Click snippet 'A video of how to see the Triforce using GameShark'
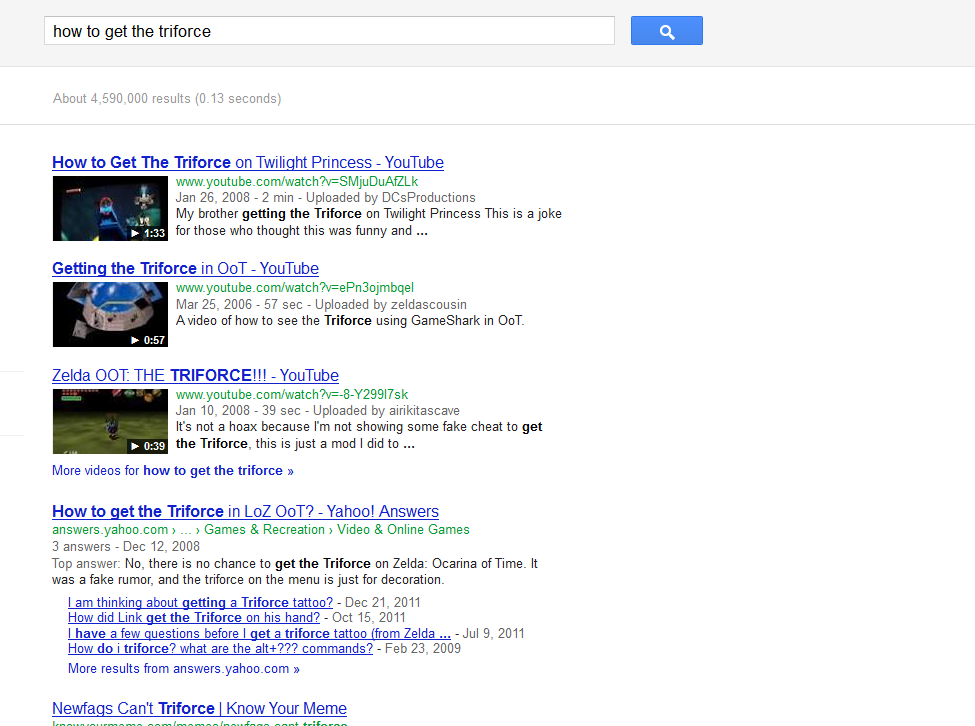 pyautogui.click(x=350, y=321)
